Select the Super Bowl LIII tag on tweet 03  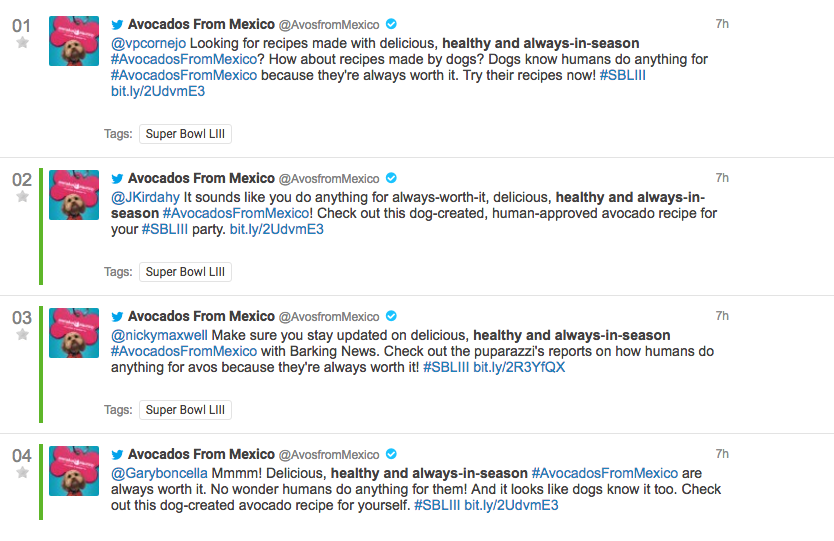pos(186,410)
